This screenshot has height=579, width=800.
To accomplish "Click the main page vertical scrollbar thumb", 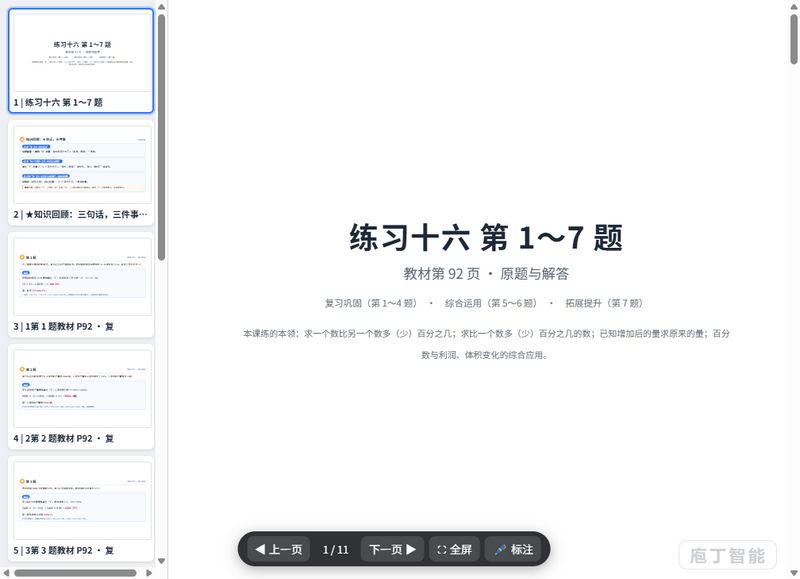I will click(x=794, y=39).
